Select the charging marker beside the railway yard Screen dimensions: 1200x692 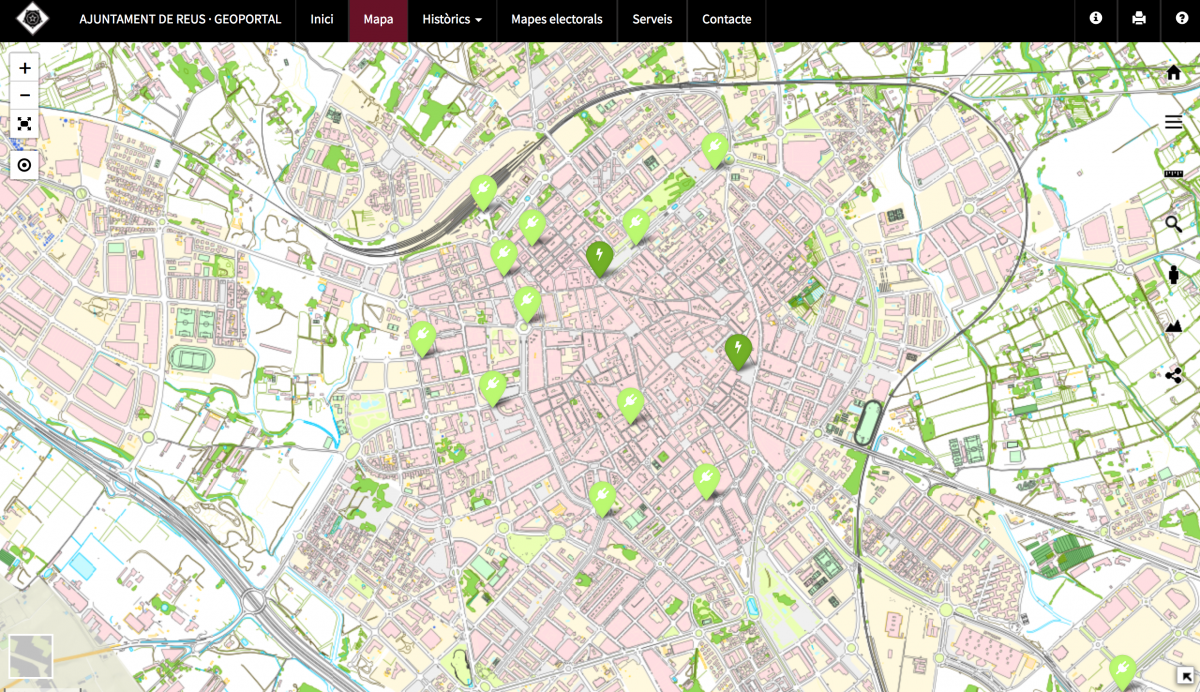(484, 192)
